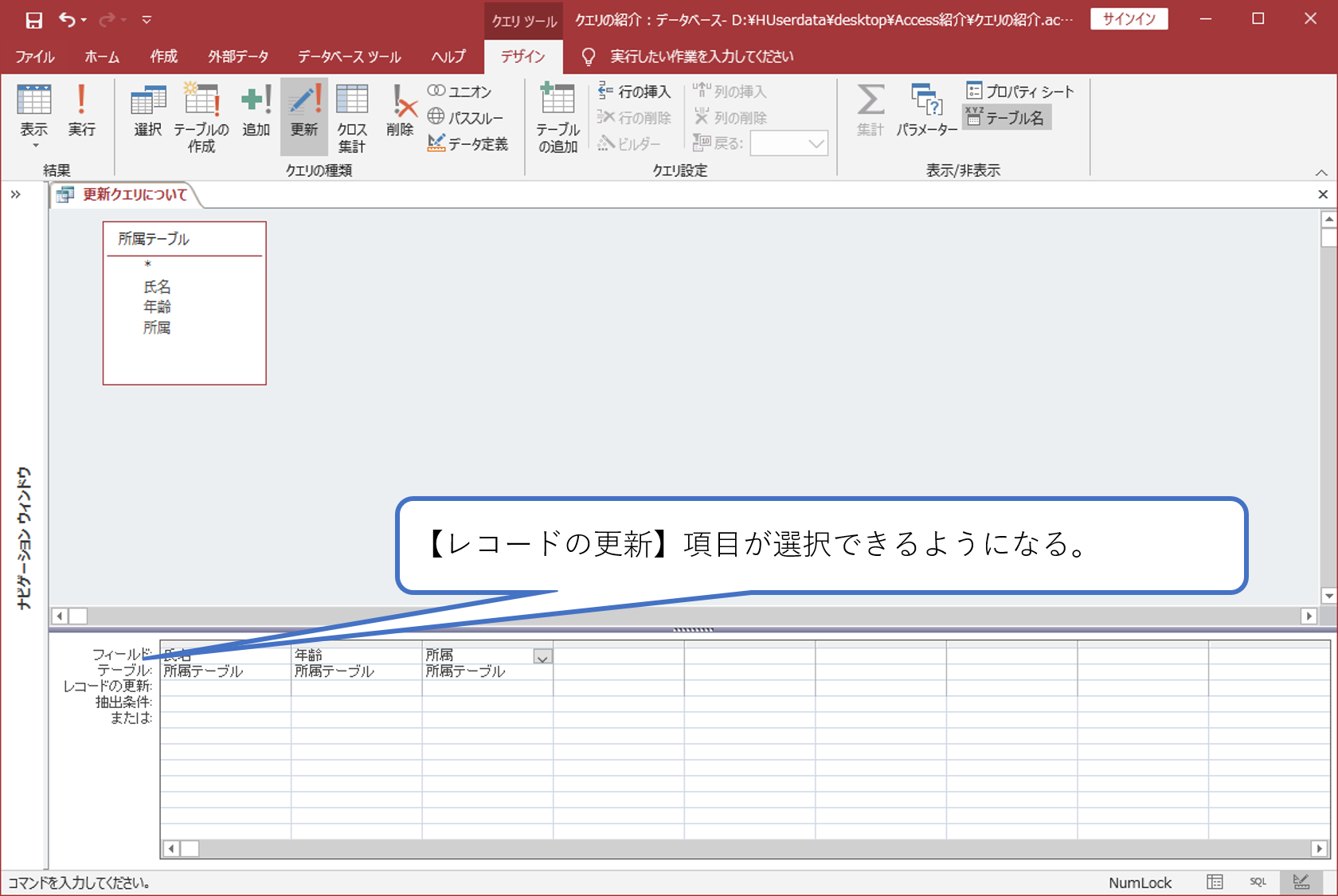Click the upper pane scroll up arrow
The height and width of the screenshot is (896, 1338).
1328,219
